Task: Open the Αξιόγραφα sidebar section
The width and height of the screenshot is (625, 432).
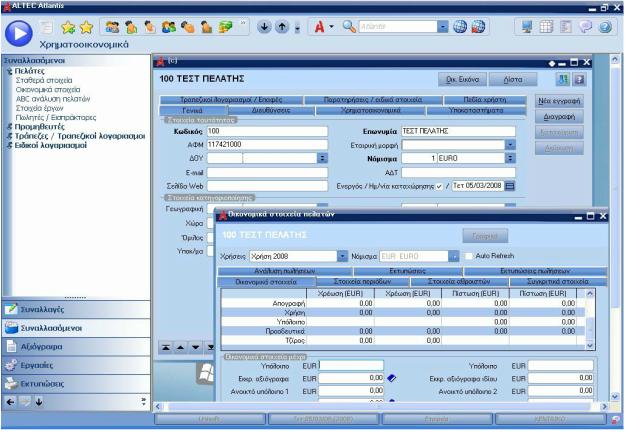Action: pyautogui.click(x=76, y=347)
